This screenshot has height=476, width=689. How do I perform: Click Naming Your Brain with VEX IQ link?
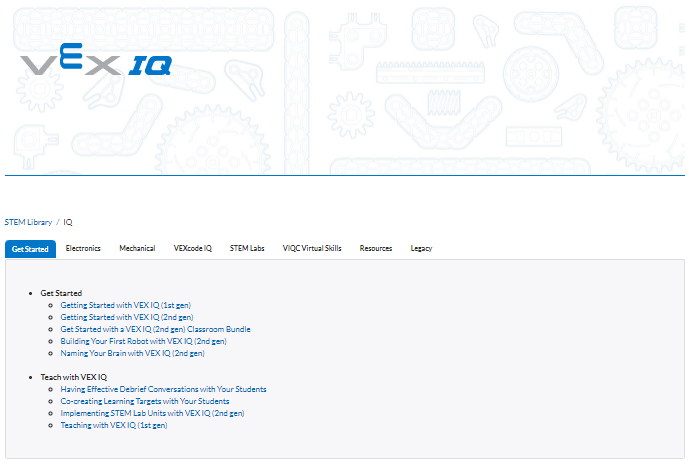coord(132,353)
